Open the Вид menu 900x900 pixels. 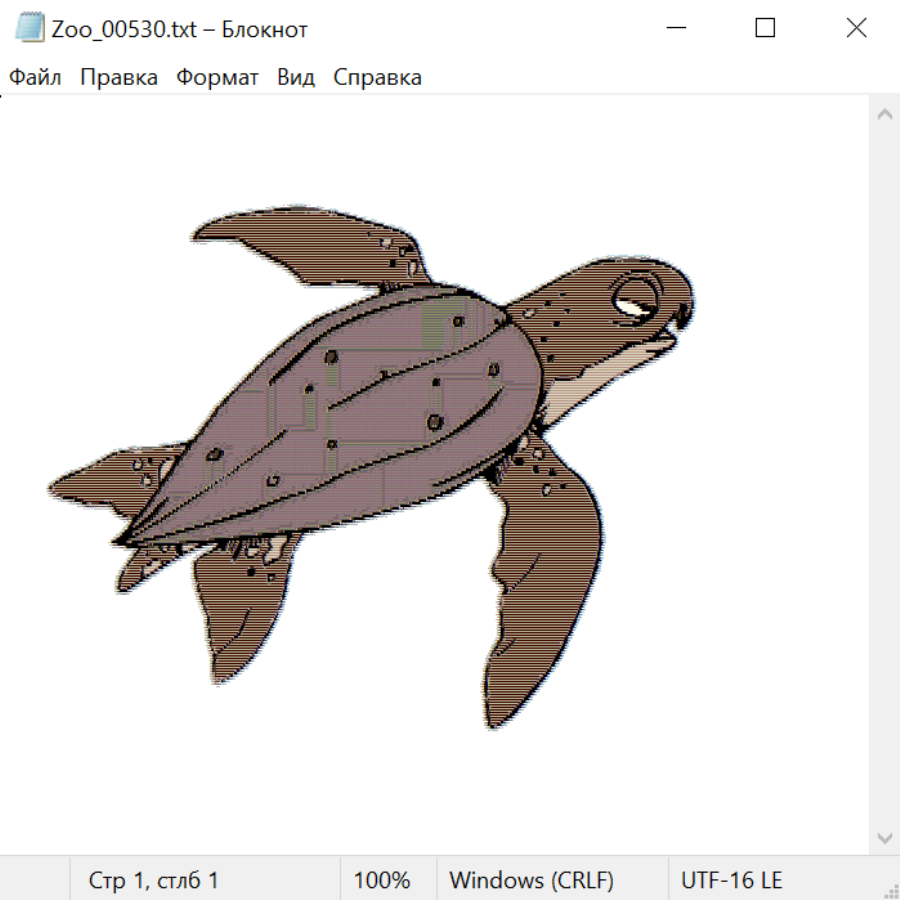point(296,78)
